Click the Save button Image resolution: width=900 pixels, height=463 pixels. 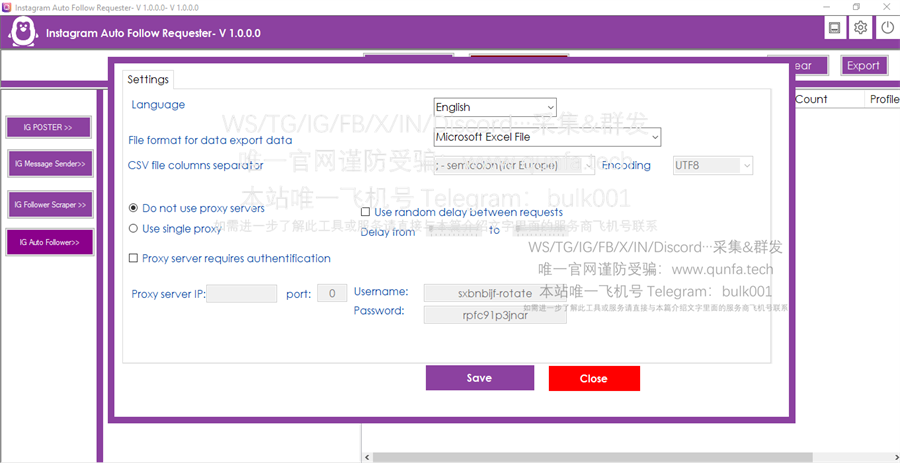(480, 378)
